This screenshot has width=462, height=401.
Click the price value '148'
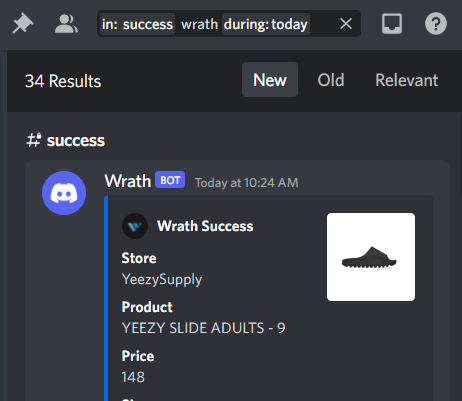coord(133,377)
